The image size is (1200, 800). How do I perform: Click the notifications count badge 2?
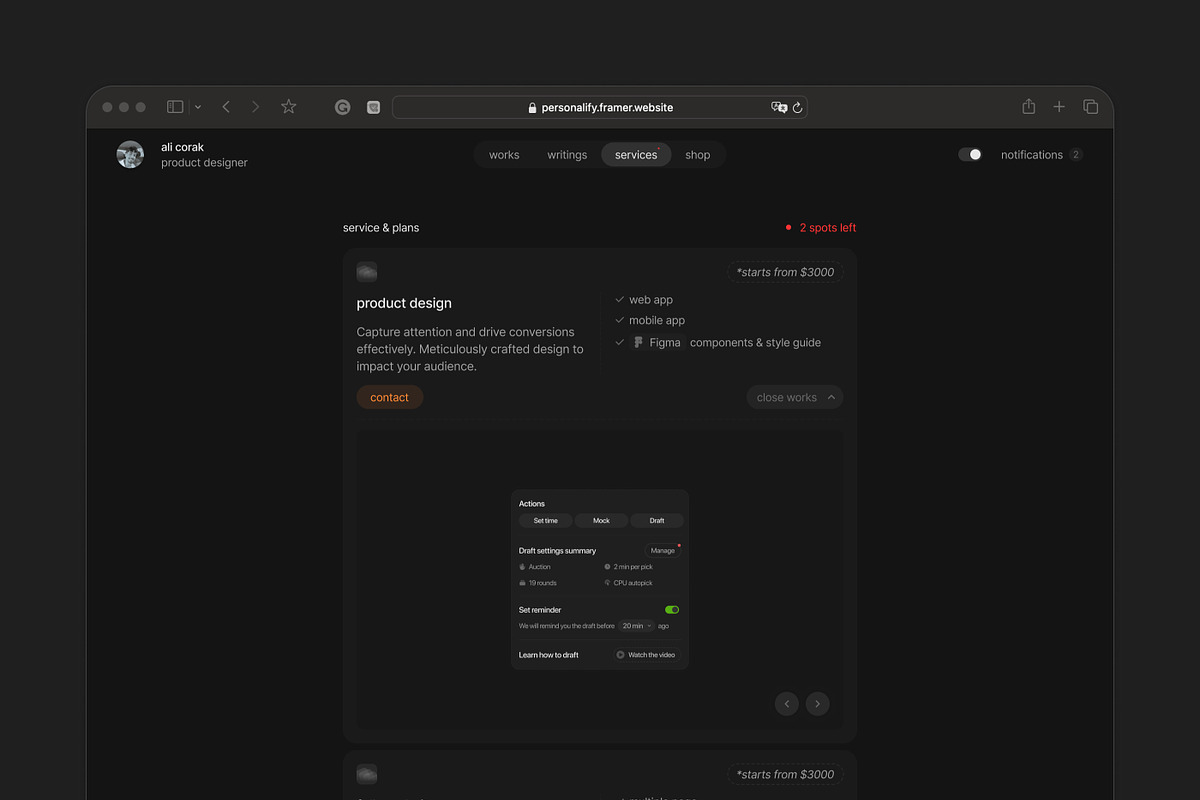point(1076,155)
